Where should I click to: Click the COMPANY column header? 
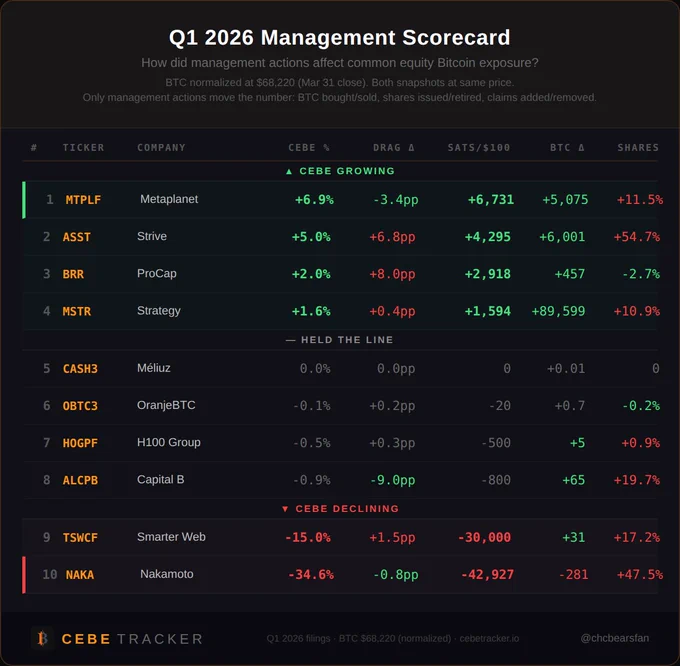pos(161,147)
